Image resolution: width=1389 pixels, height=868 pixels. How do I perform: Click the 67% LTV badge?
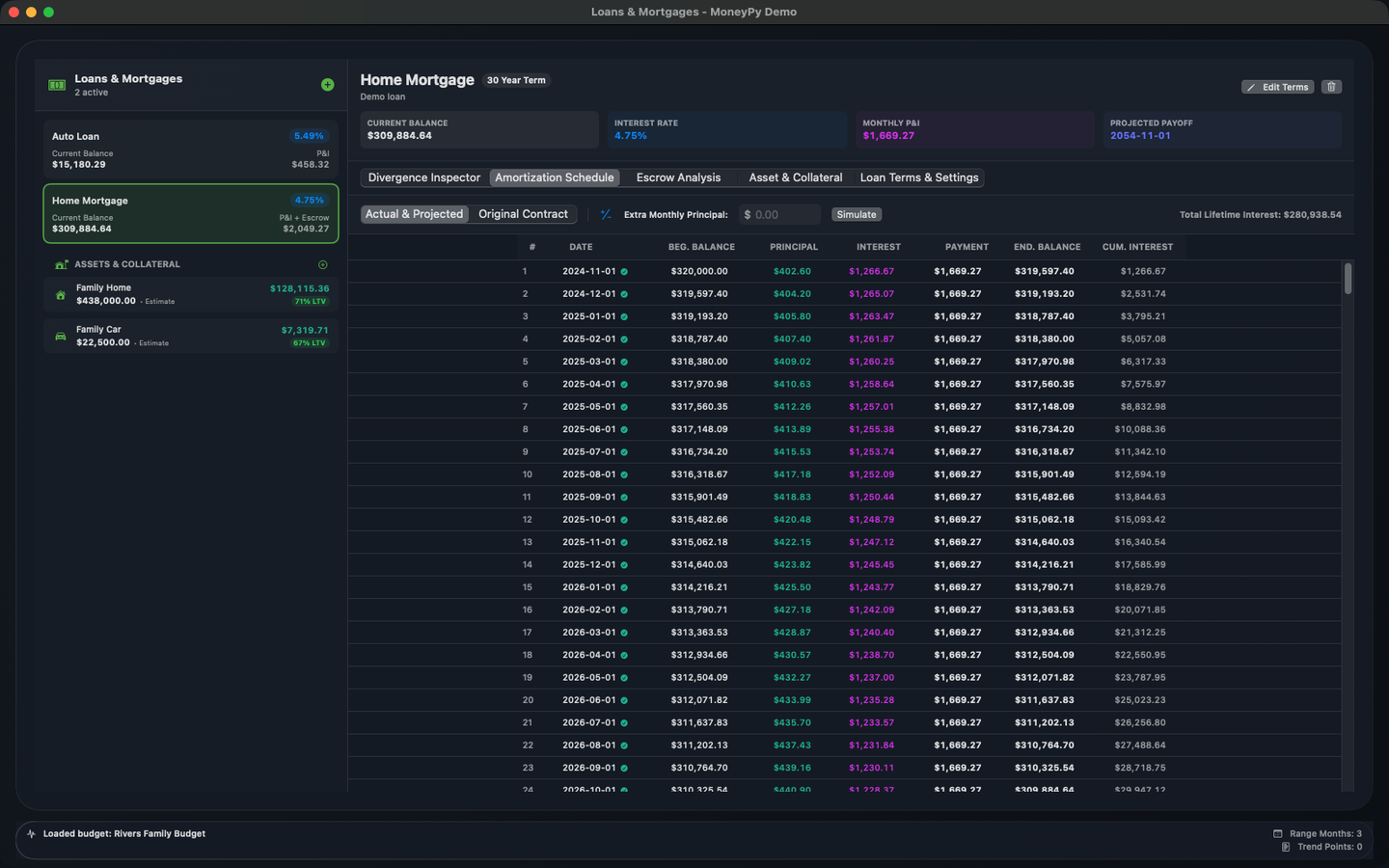point(310,343)
